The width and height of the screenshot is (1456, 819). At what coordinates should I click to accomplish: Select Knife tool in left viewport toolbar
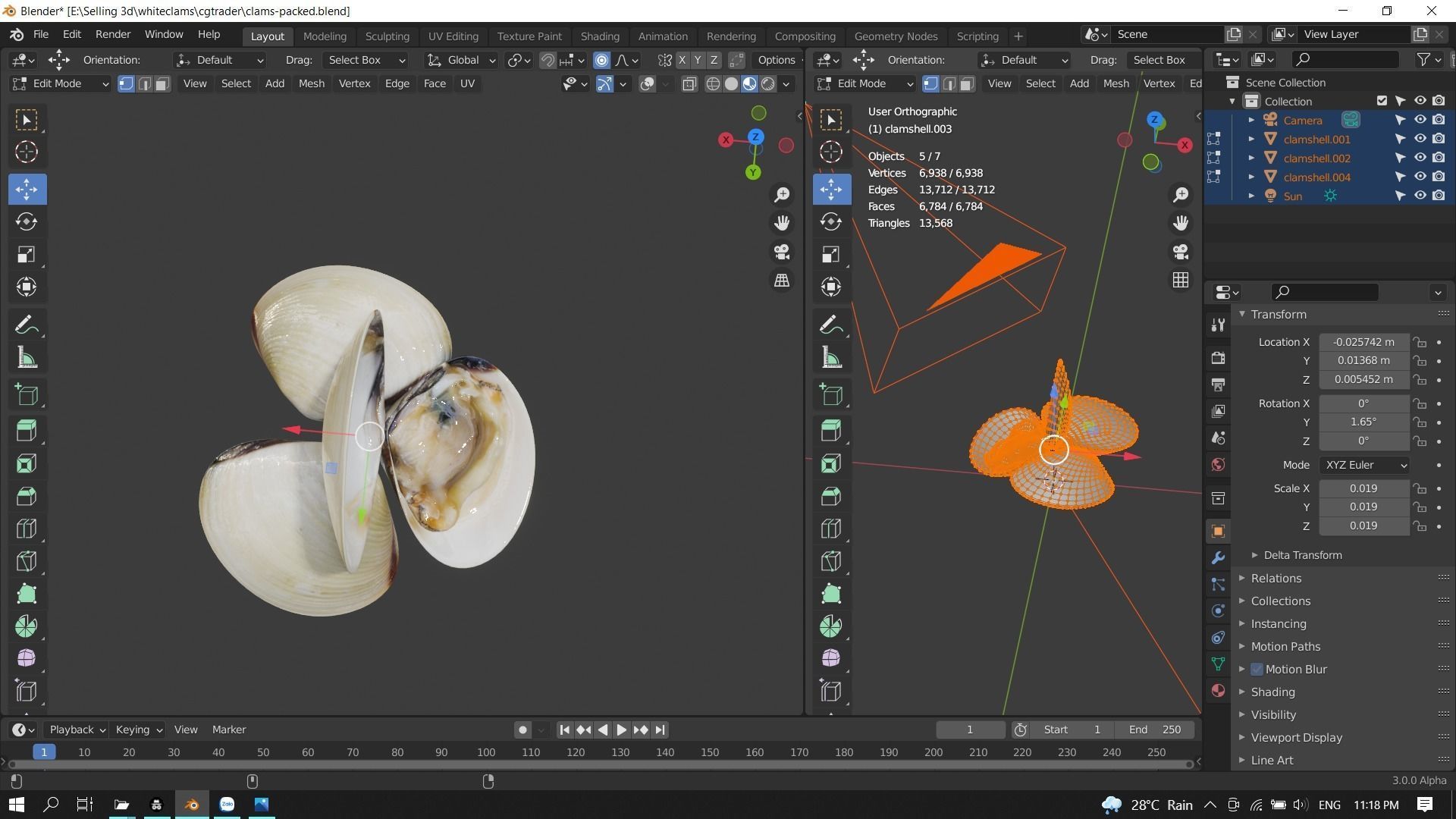(27, 561)
